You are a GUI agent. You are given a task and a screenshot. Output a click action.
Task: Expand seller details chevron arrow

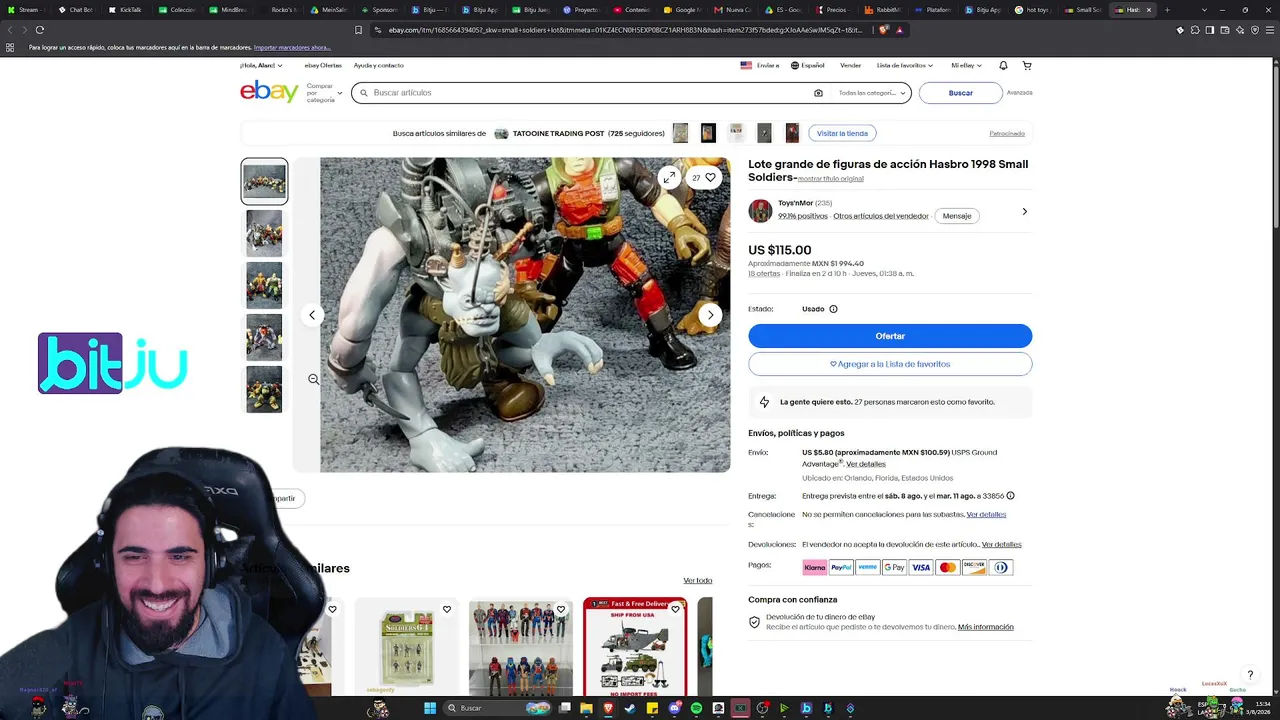[1025, 212]
